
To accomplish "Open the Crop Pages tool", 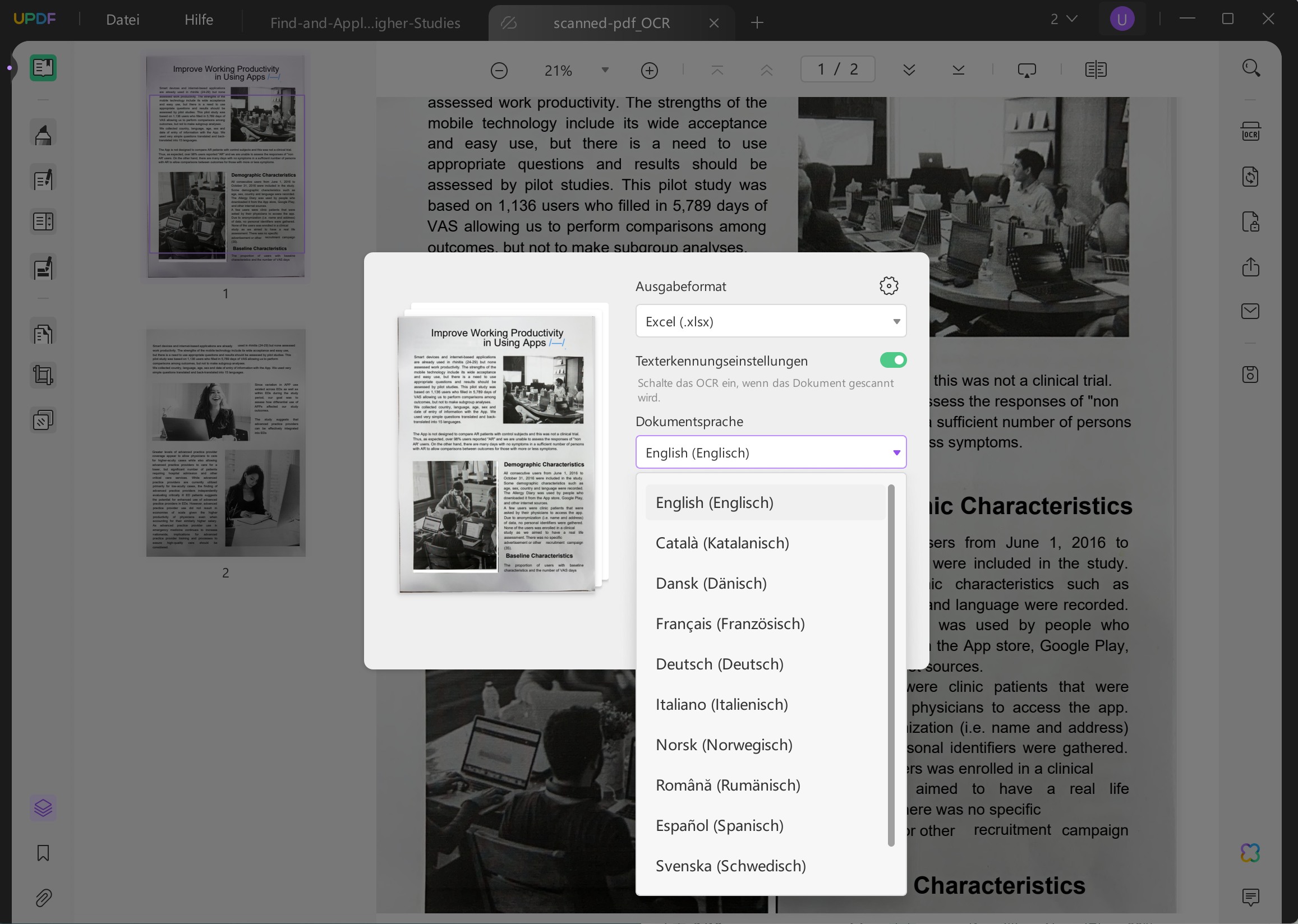I will pyautogui.click(x=43, y=375).
